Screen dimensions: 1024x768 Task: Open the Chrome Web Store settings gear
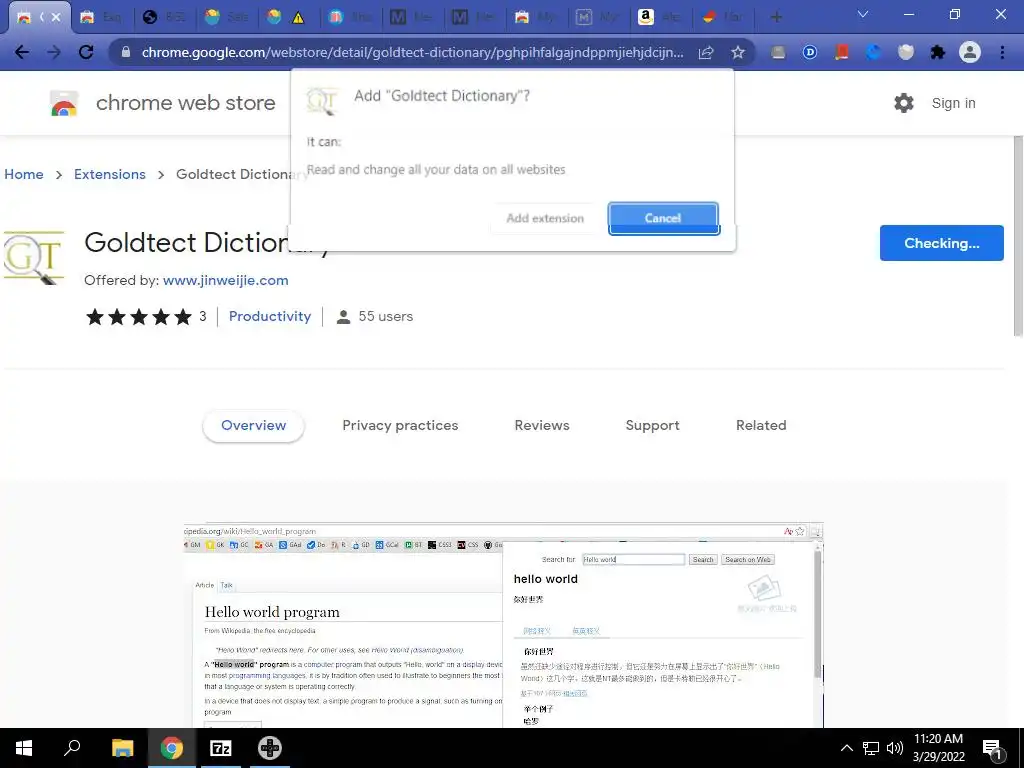click(904, 103)
